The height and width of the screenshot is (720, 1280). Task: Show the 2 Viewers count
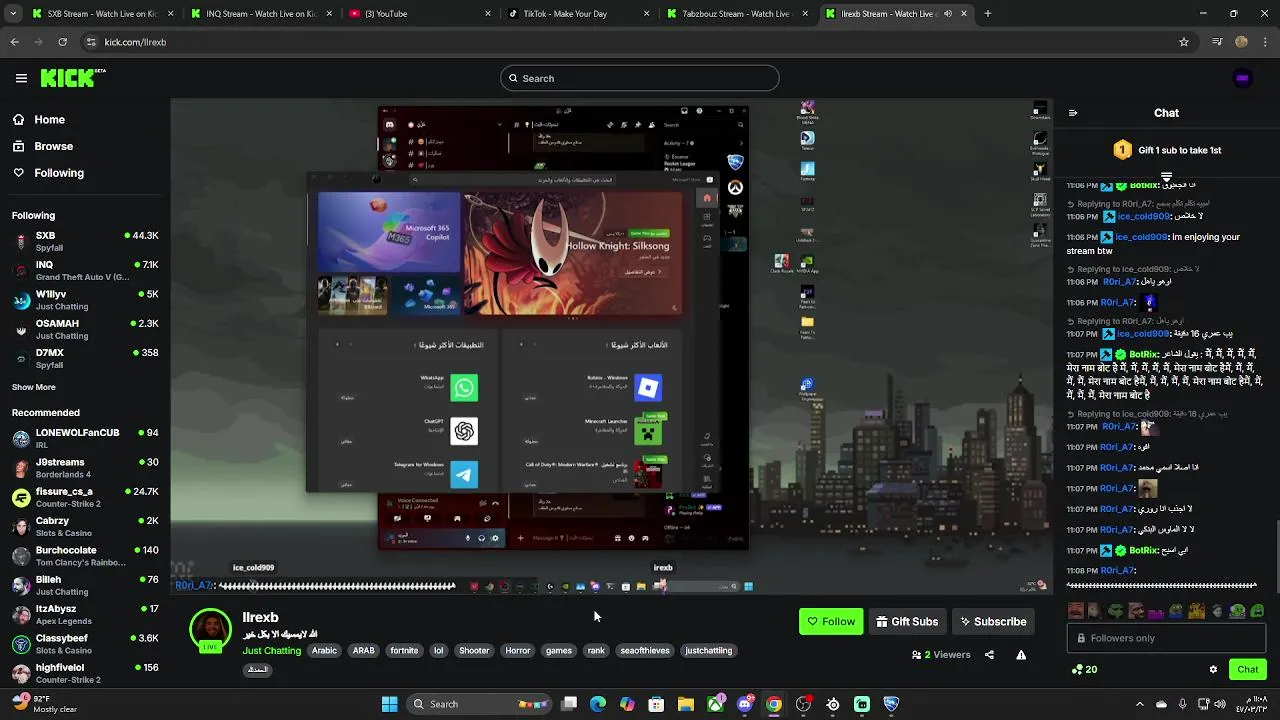(941, 655)
